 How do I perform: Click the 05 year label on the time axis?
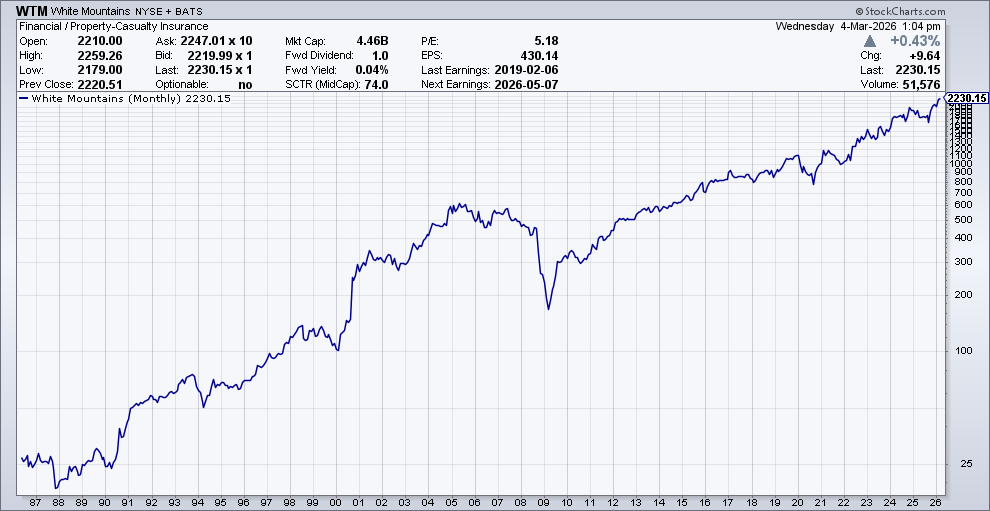coord(451,503)
